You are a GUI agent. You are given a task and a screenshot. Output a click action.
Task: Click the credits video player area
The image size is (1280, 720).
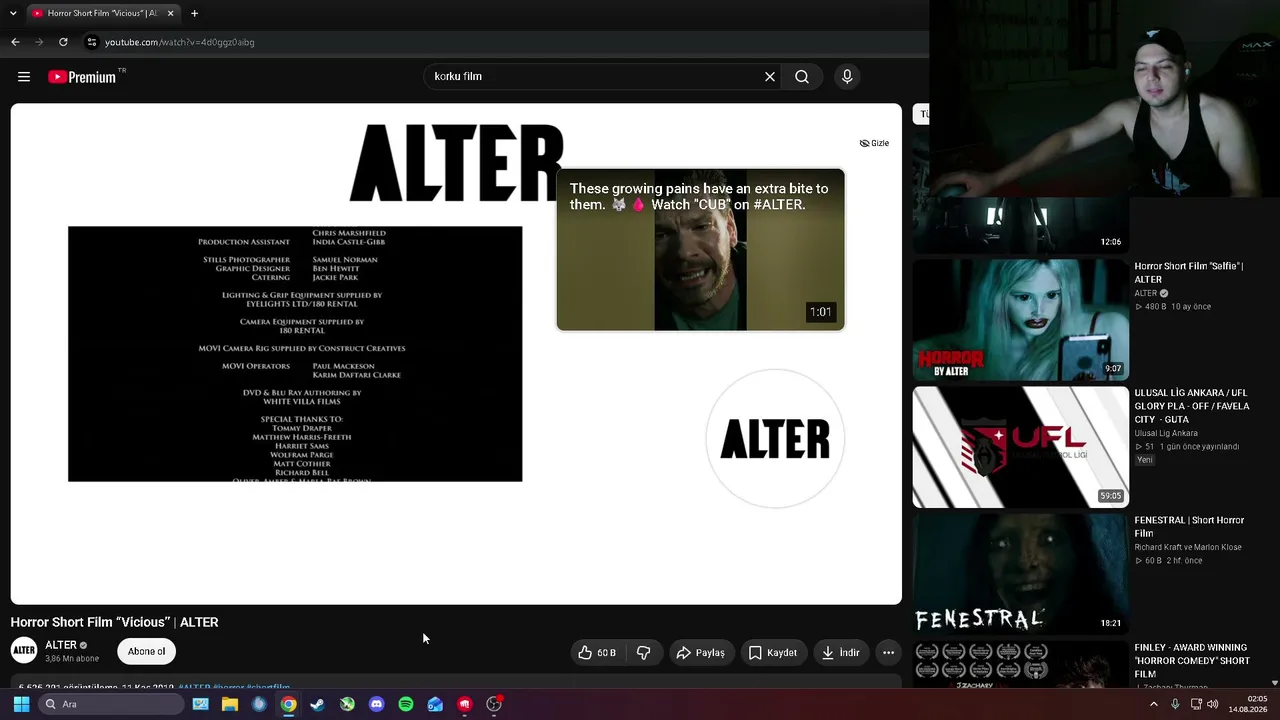pos(295,354)
